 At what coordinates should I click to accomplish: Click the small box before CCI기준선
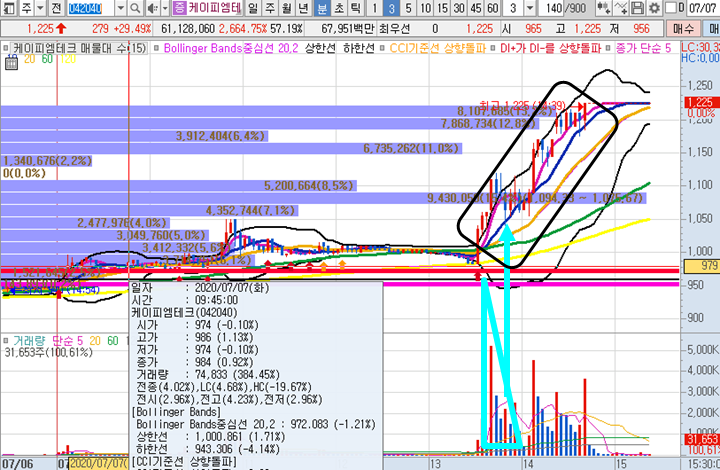382,48
